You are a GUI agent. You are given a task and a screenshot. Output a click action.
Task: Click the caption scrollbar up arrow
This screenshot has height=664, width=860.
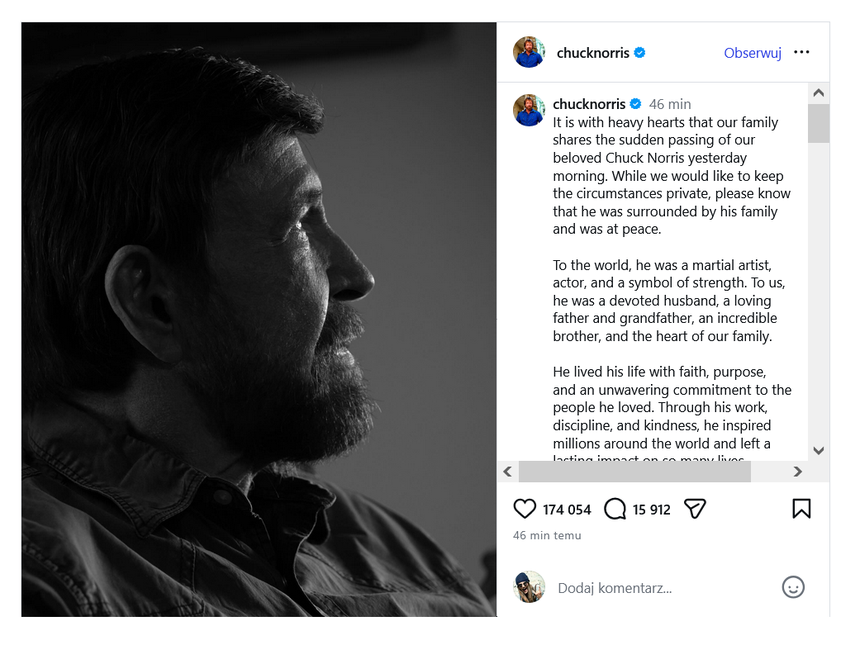pyautogui.click(x=818, y=93)
